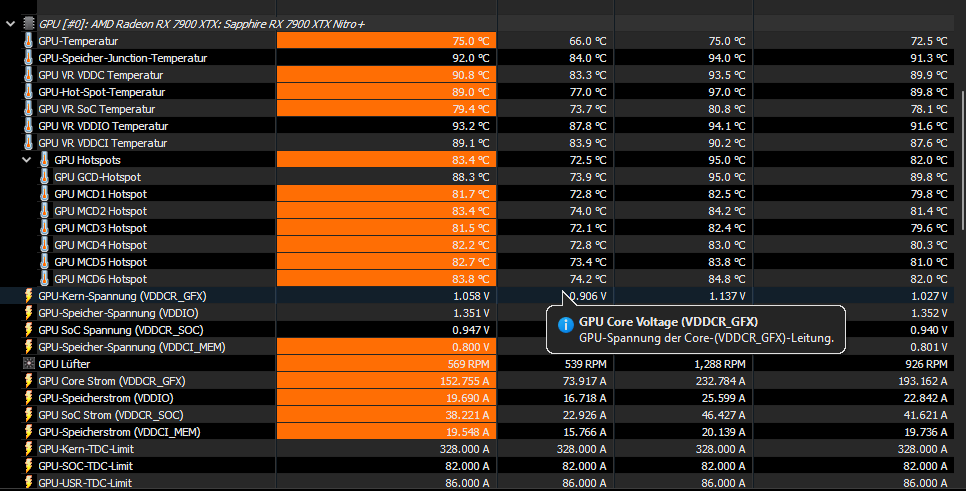Click the 232.784 A maximum core current value
966x491 pixels.
tap(720, 381)
